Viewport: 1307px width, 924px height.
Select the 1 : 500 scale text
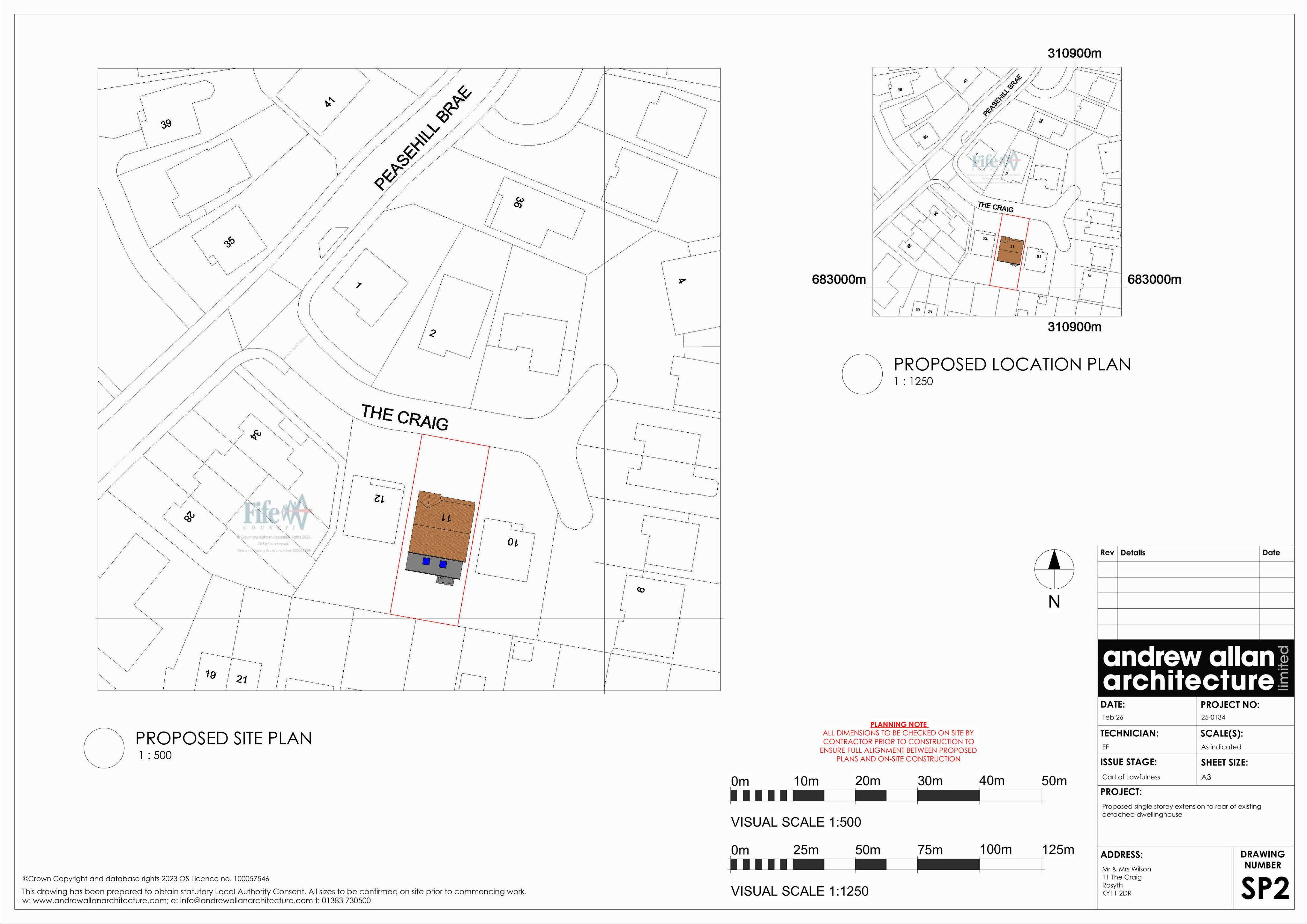(x=155, y=756)
